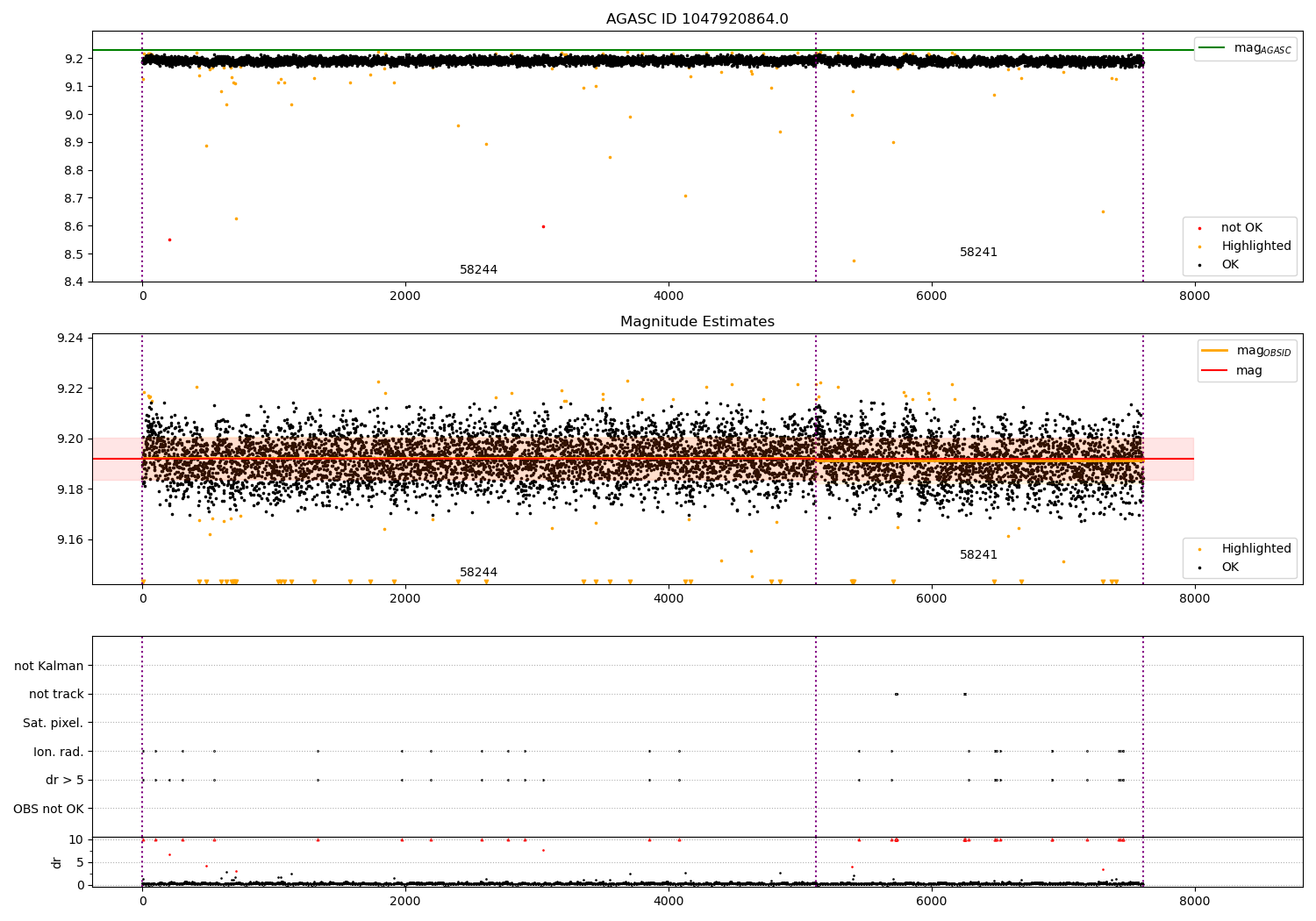Click the "OBS not OK" axis label
The height and width of the screenshot is (921, 1316).
tap(48, 809)
